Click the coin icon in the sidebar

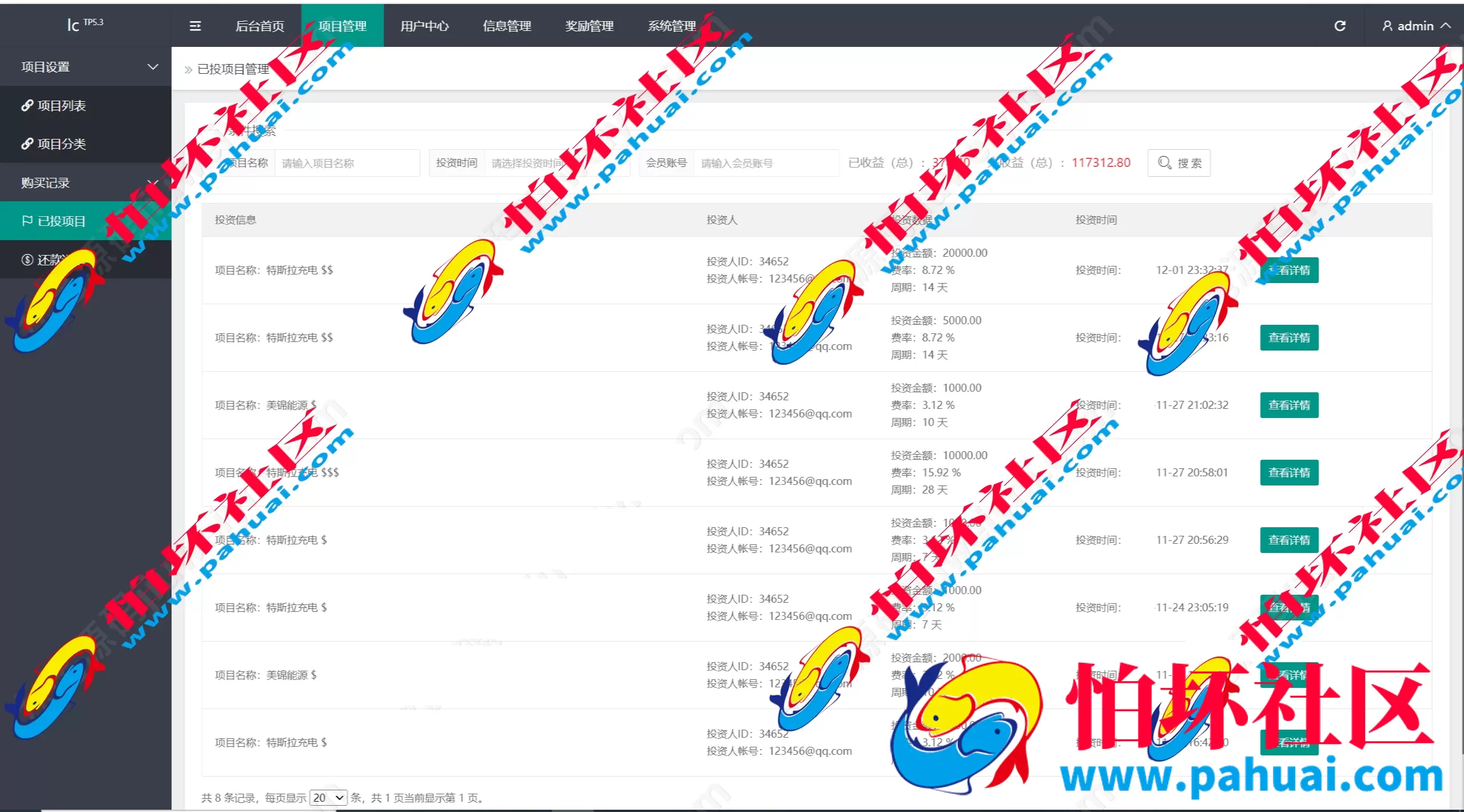click(x=27, y=260)
